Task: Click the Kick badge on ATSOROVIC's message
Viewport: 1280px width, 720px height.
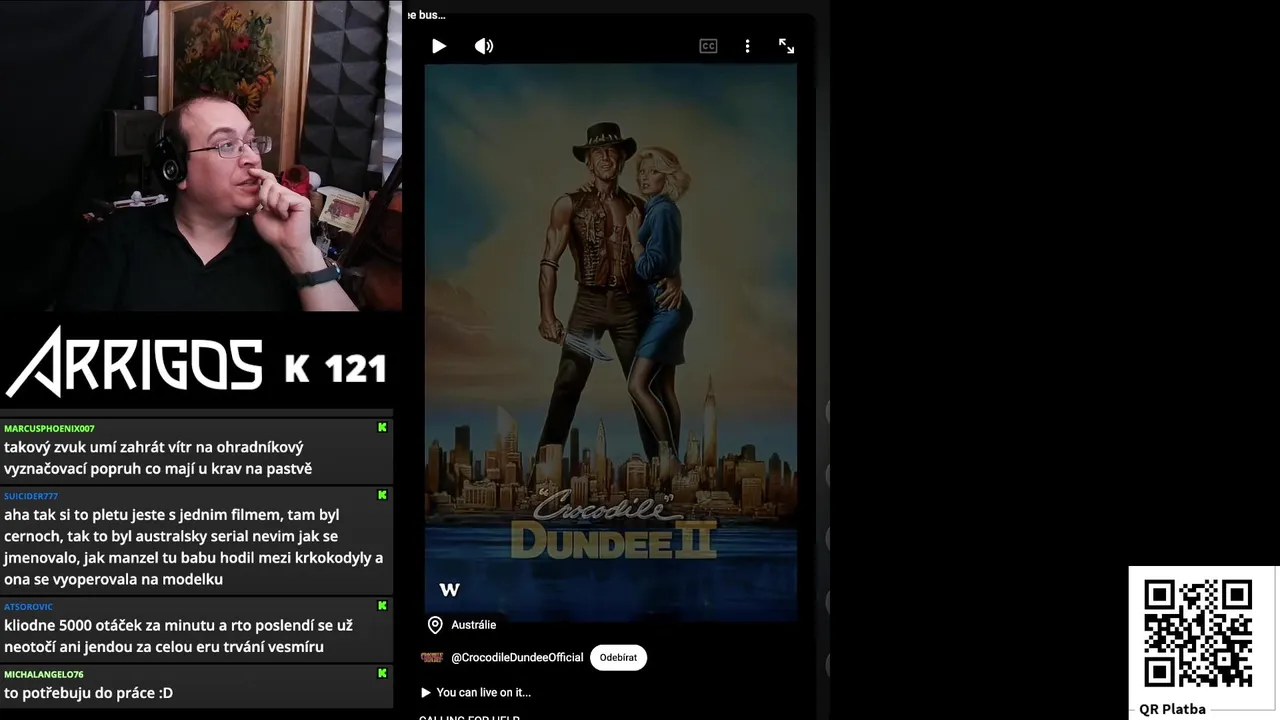Action: pyautogui.click(x=382, y=606)
